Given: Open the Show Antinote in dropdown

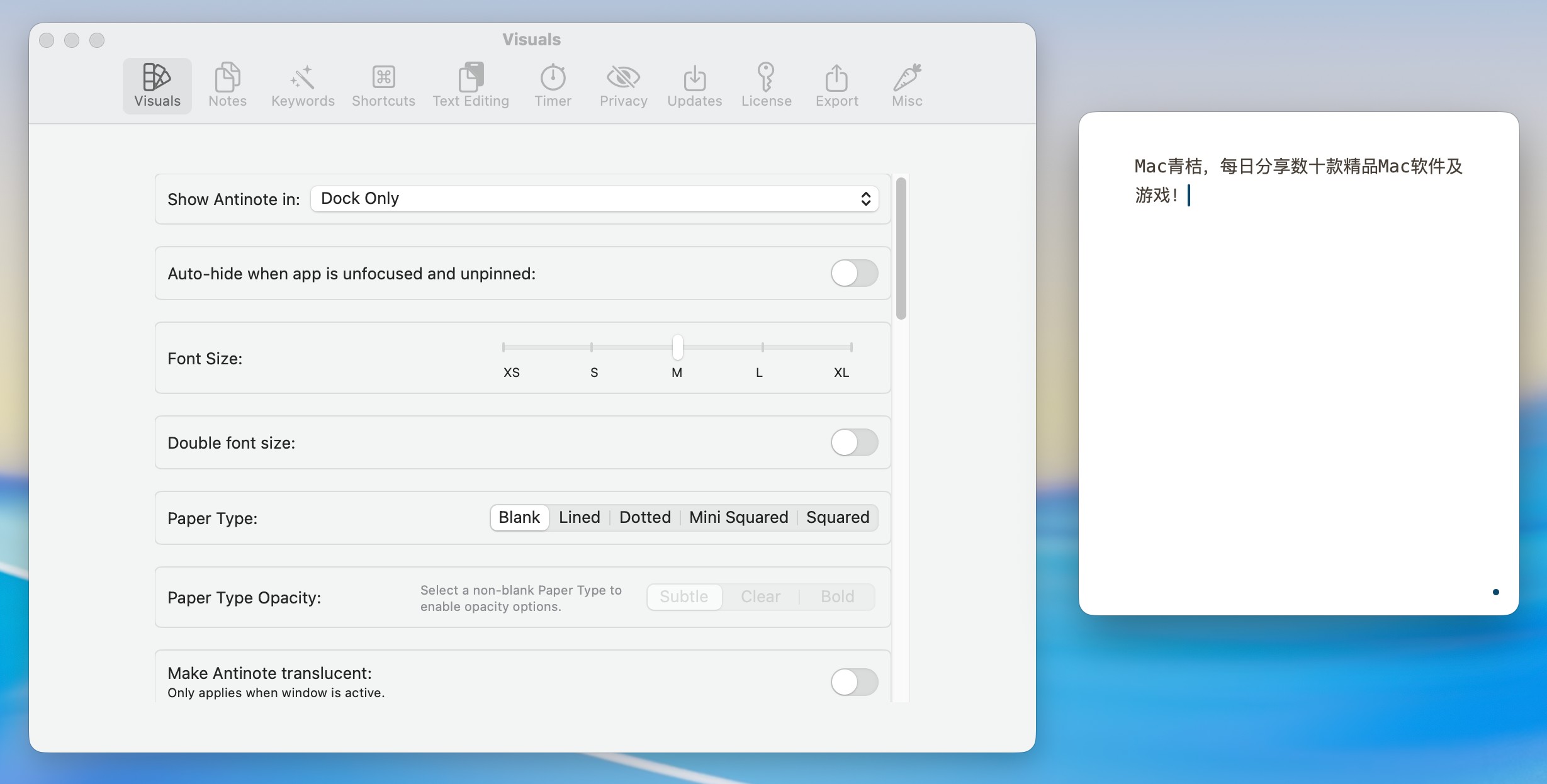Looking at the screenshot, I should 594,199.
